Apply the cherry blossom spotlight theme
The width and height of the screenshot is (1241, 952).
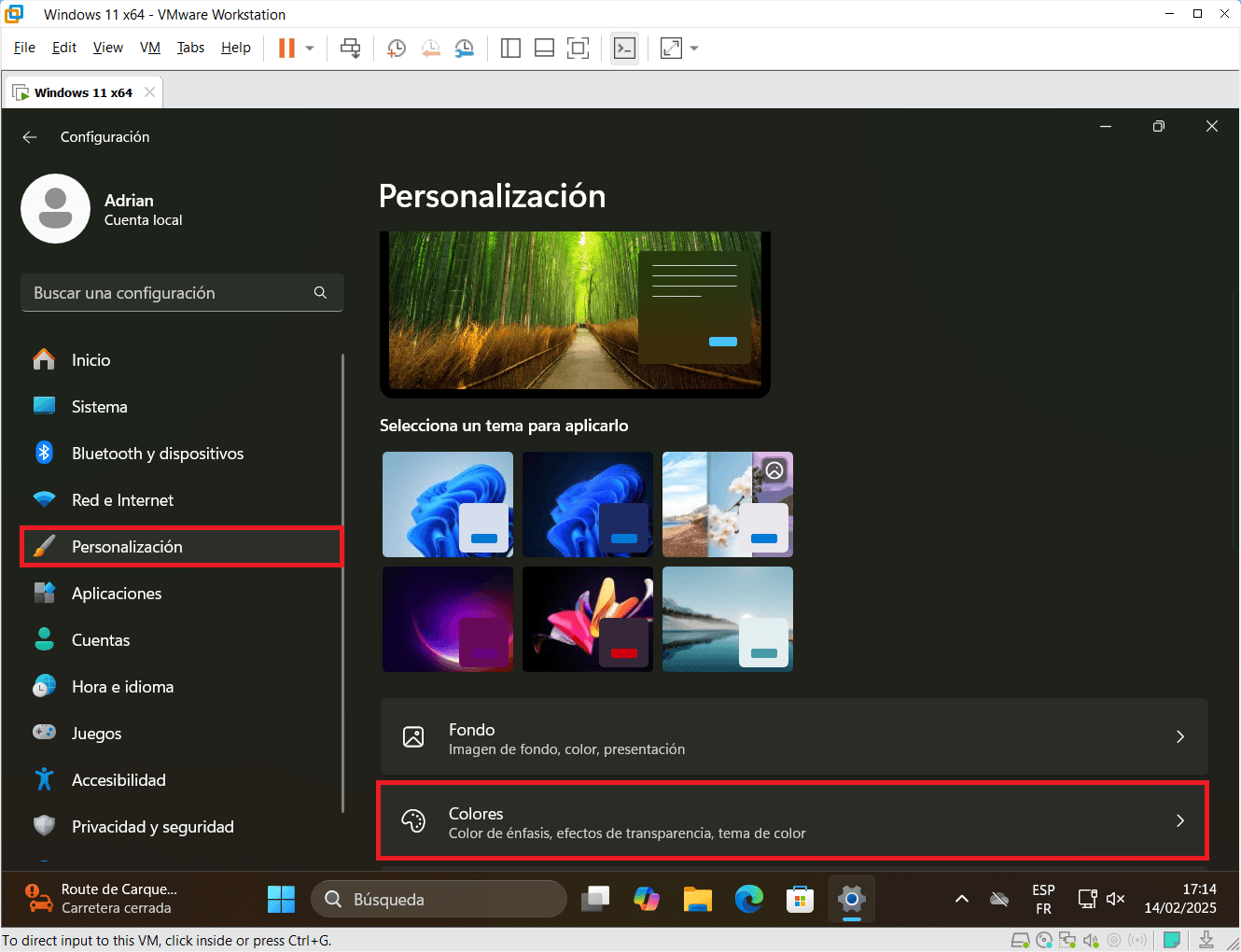(x=728, y=505)
